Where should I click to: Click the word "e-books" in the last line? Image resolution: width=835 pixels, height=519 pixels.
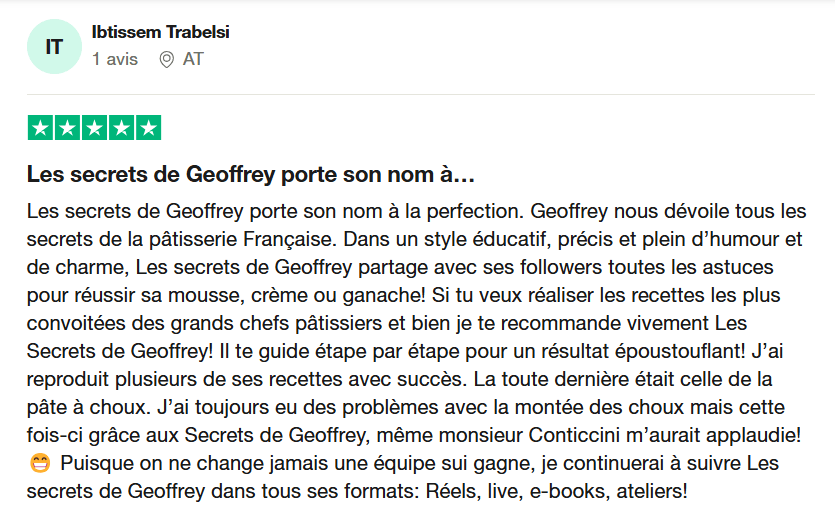coord(569,491)
